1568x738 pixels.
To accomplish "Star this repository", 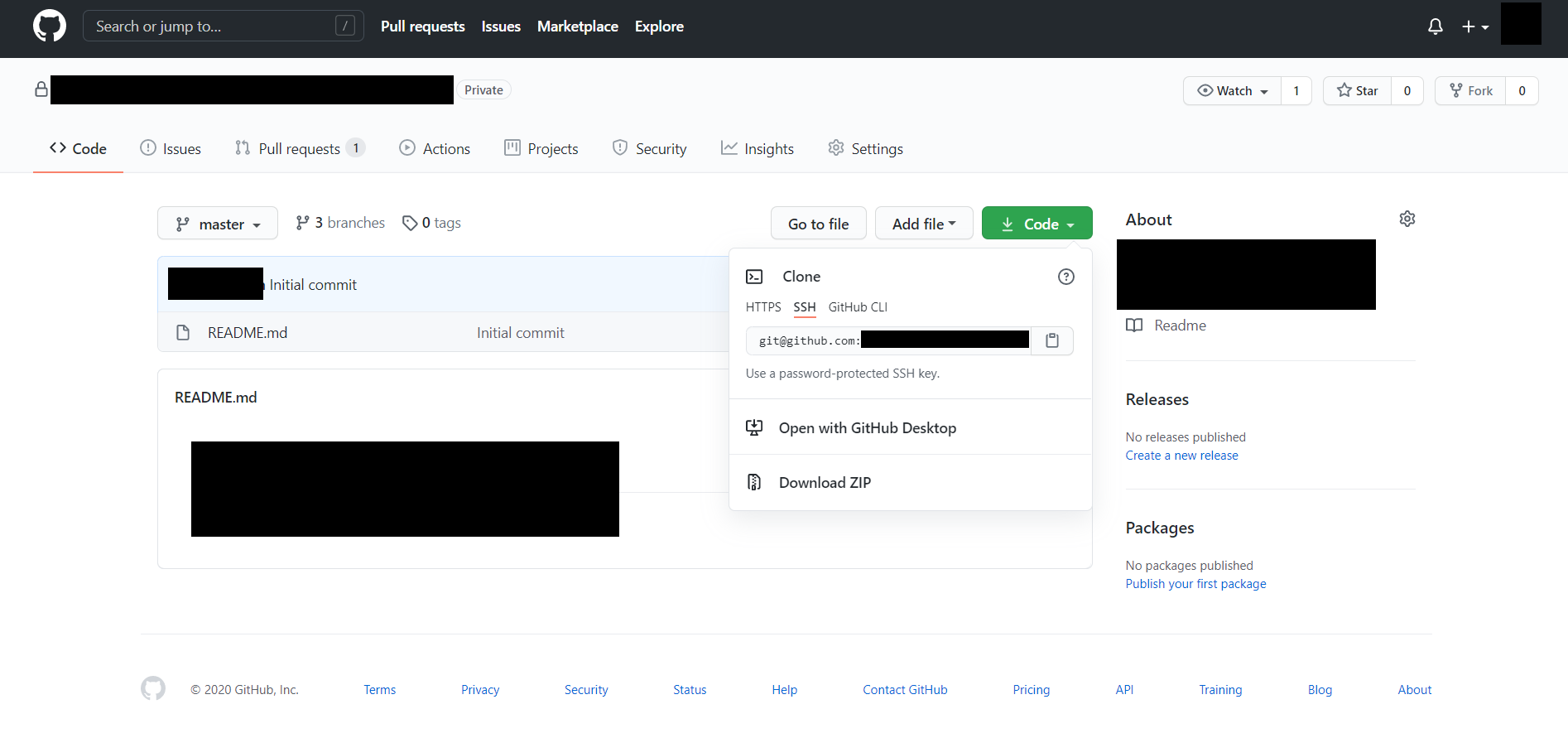I will [x=1357, y=90].
